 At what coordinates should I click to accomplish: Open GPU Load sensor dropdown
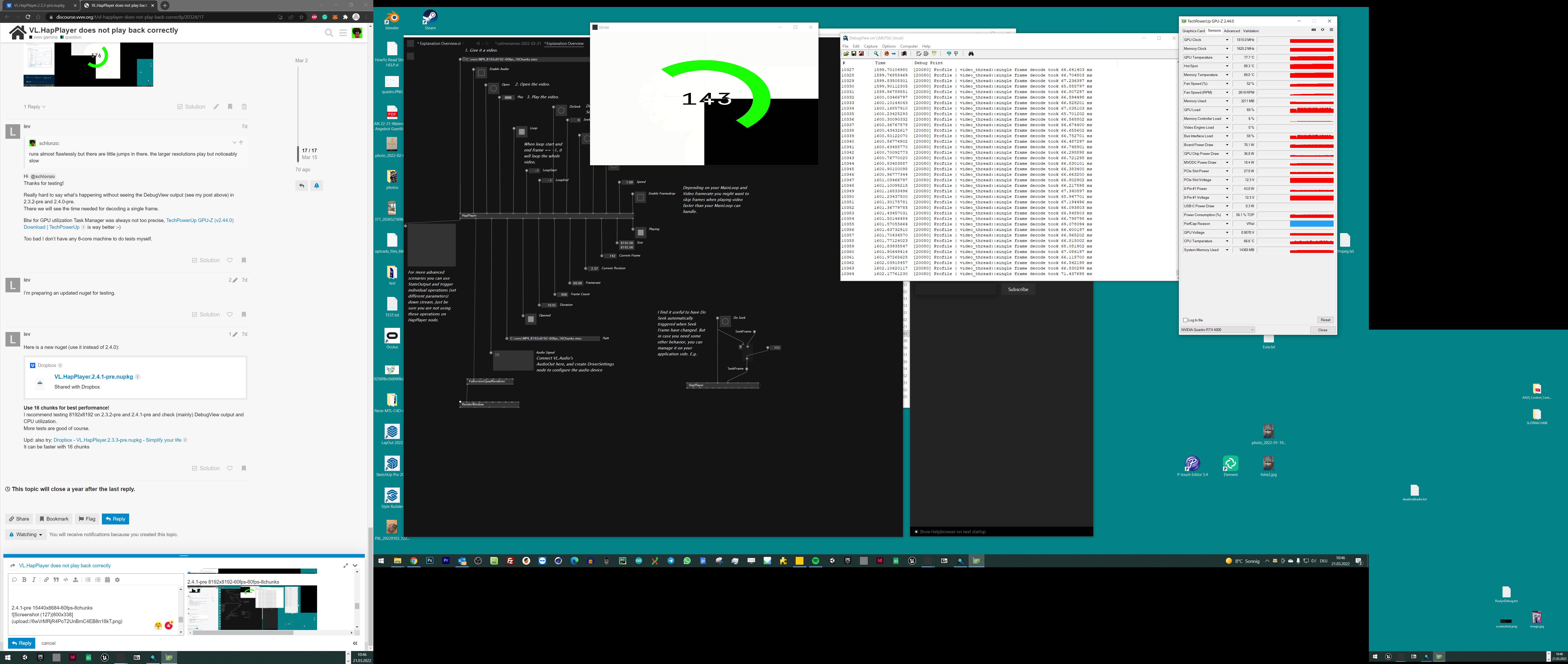[x=1227, y=110]
